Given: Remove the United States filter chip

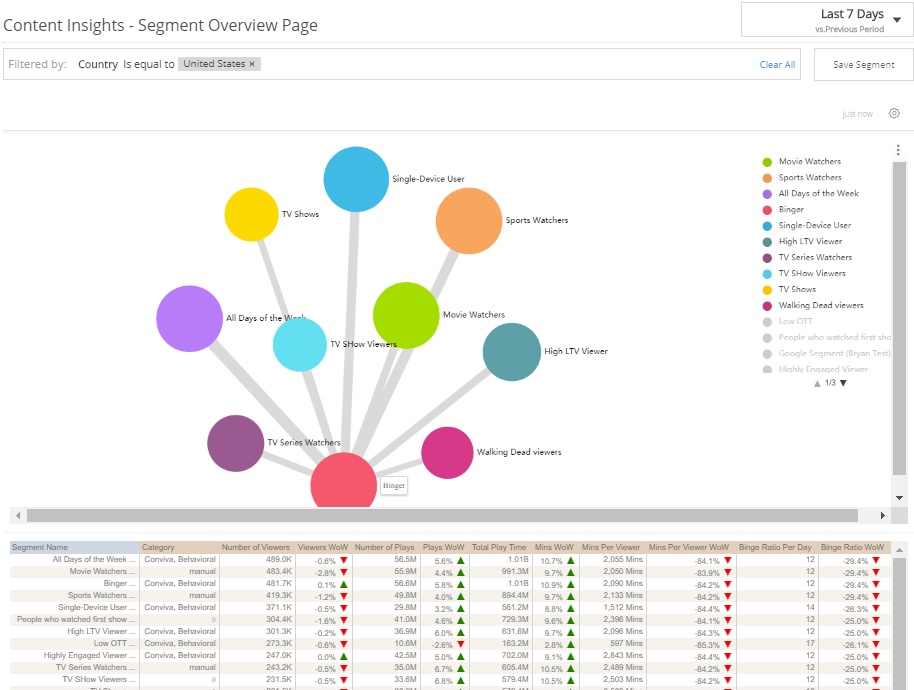Looking at the screenshot, I should click(x=252, y=64).
